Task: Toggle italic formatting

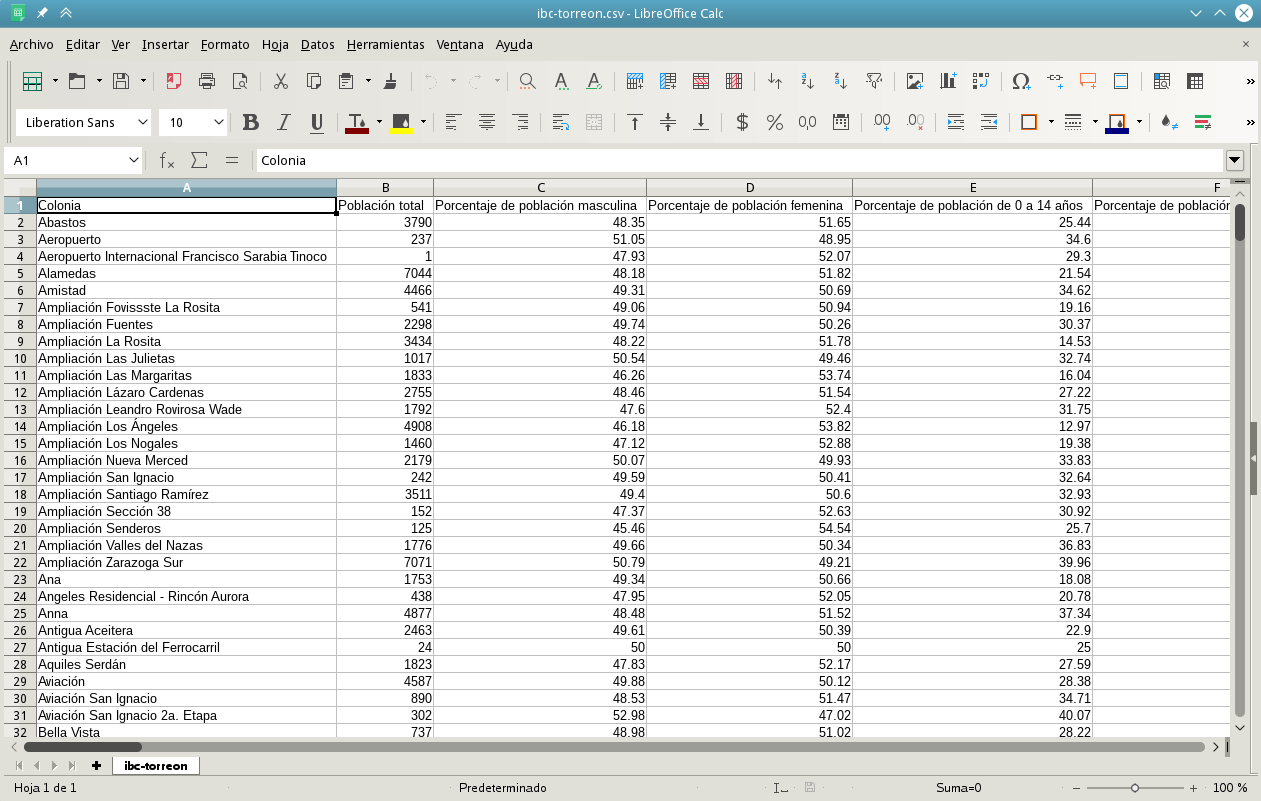Action: [x=284, y=121]
